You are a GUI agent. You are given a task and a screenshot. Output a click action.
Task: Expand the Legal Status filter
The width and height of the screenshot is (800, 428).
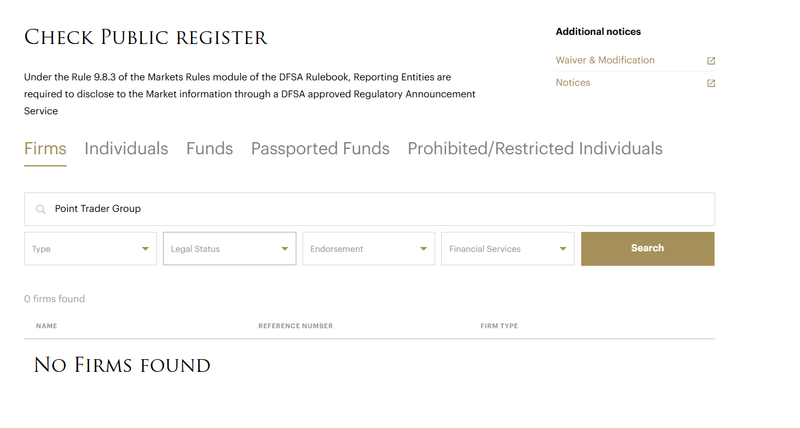point(230,249)
